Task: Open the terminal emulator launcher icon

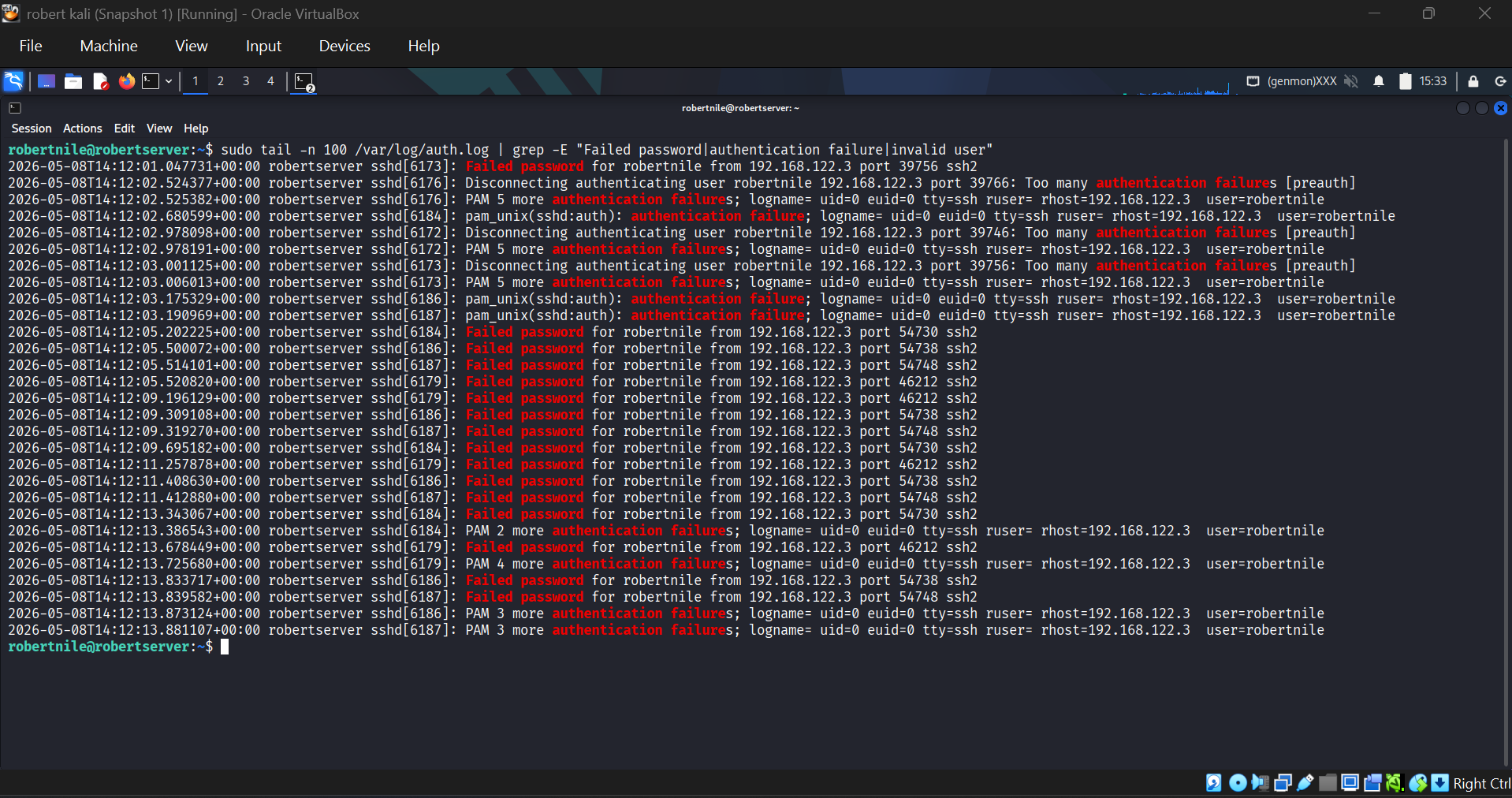Action: 151,81
